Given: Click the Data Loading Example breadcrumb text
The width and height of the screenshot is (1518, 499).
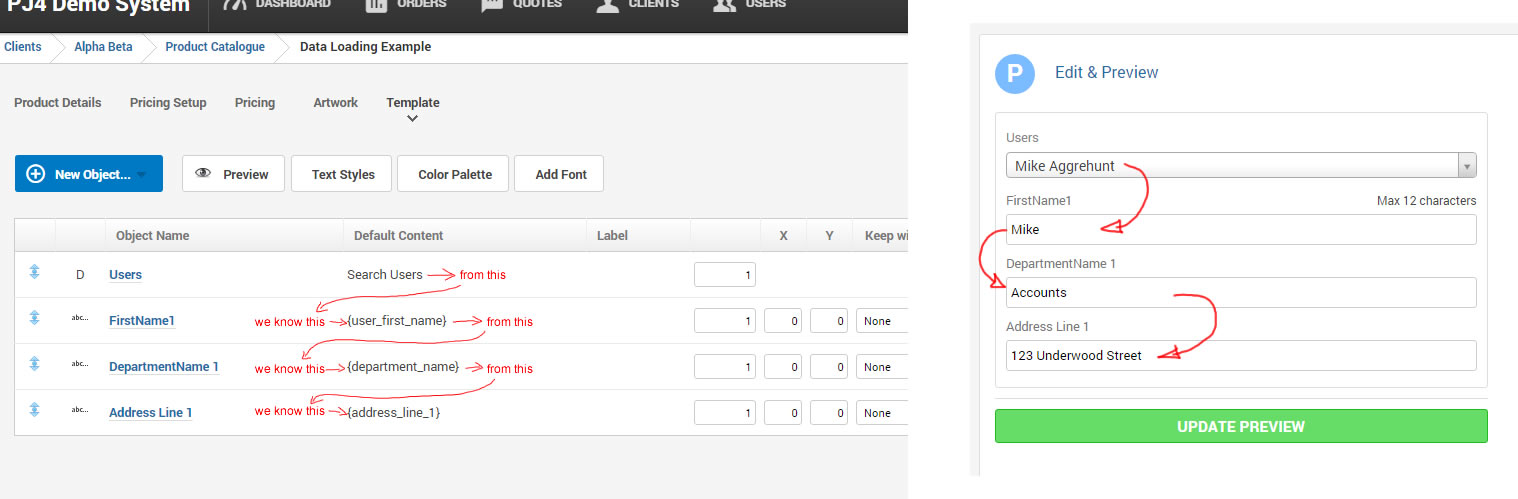Looking at the screenshot, I should tap(366, 47).
